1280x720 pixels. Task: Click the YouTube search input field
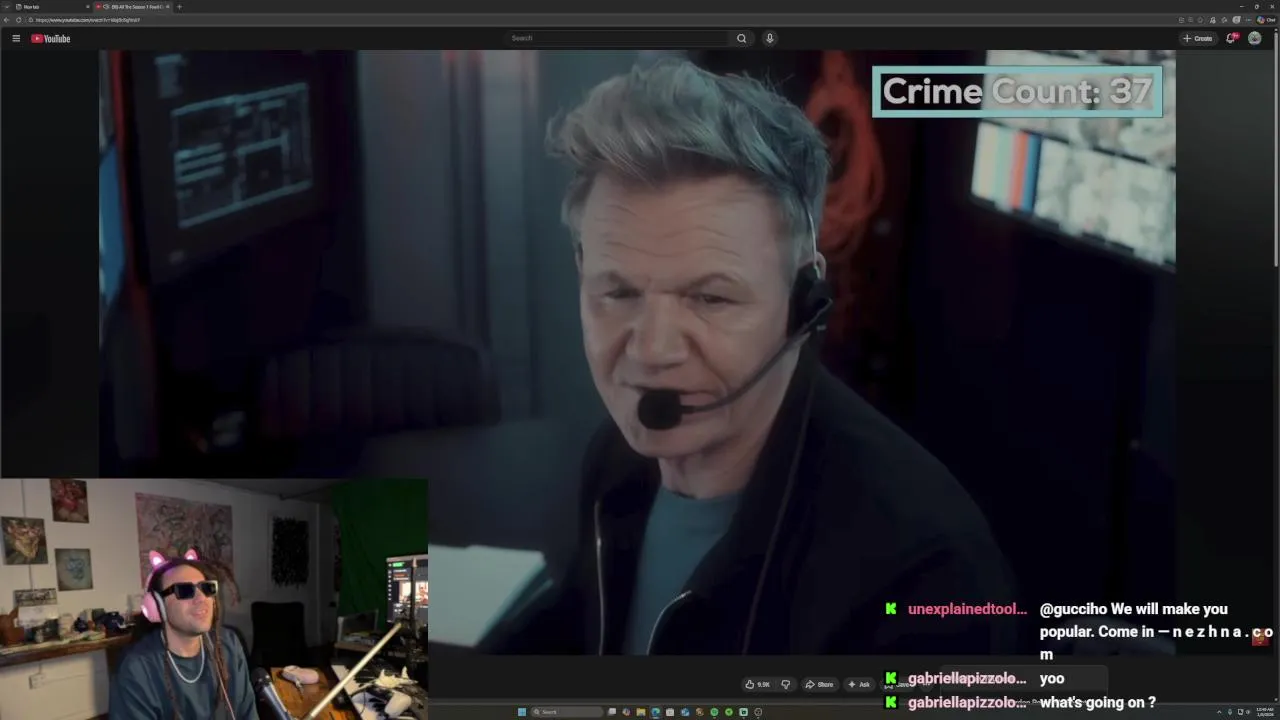(618, 38)
